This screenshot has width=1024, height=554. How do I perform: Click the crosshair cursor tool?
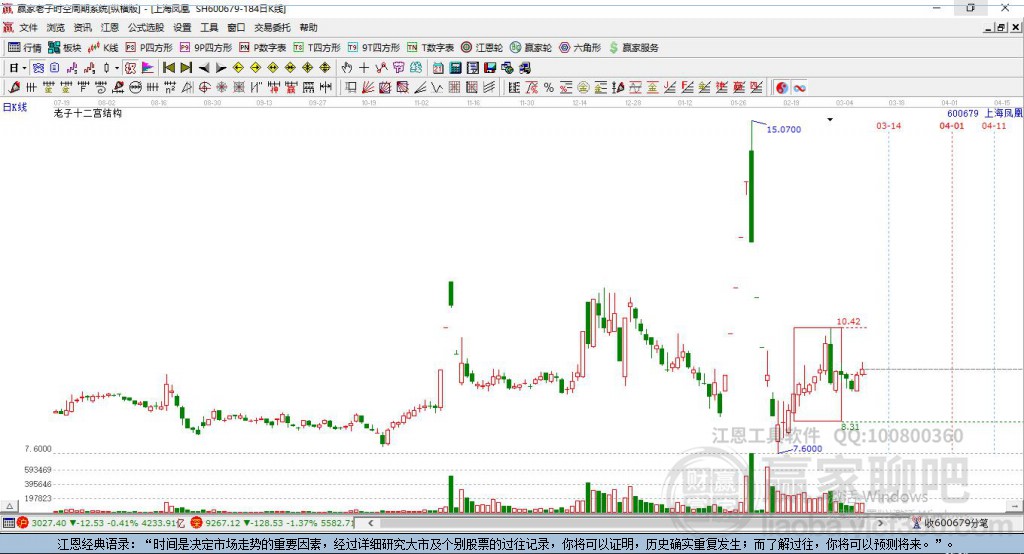point(364,68)
